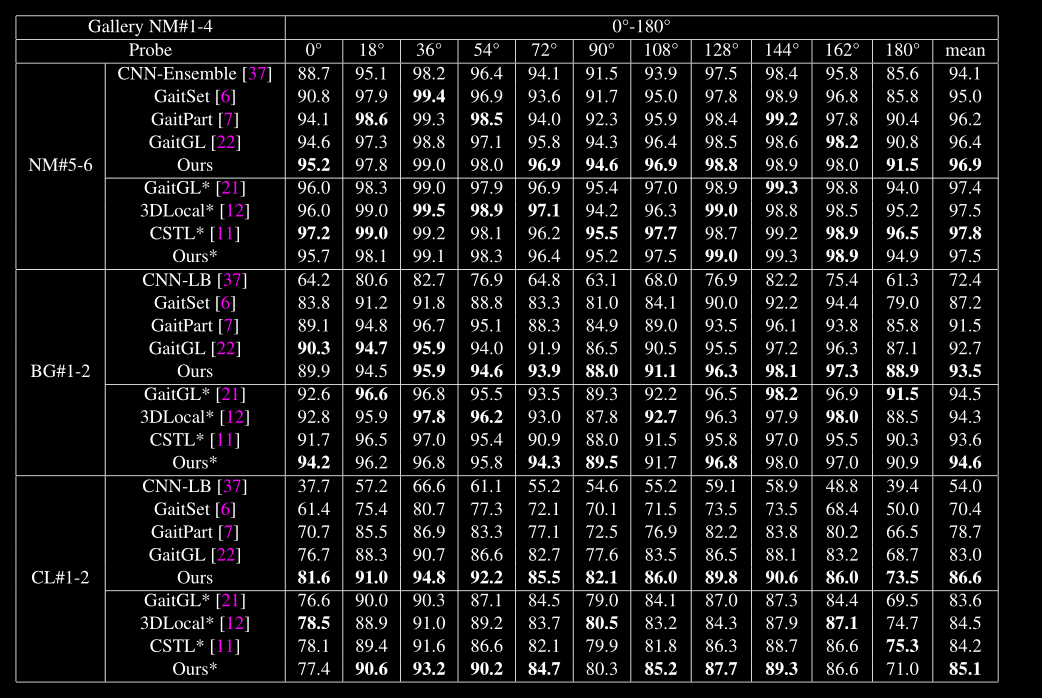The height and width of the screenshot is (698, 1042).
Task: Click the "BG#1-2" row group label
Action: (x=61, y=371)
